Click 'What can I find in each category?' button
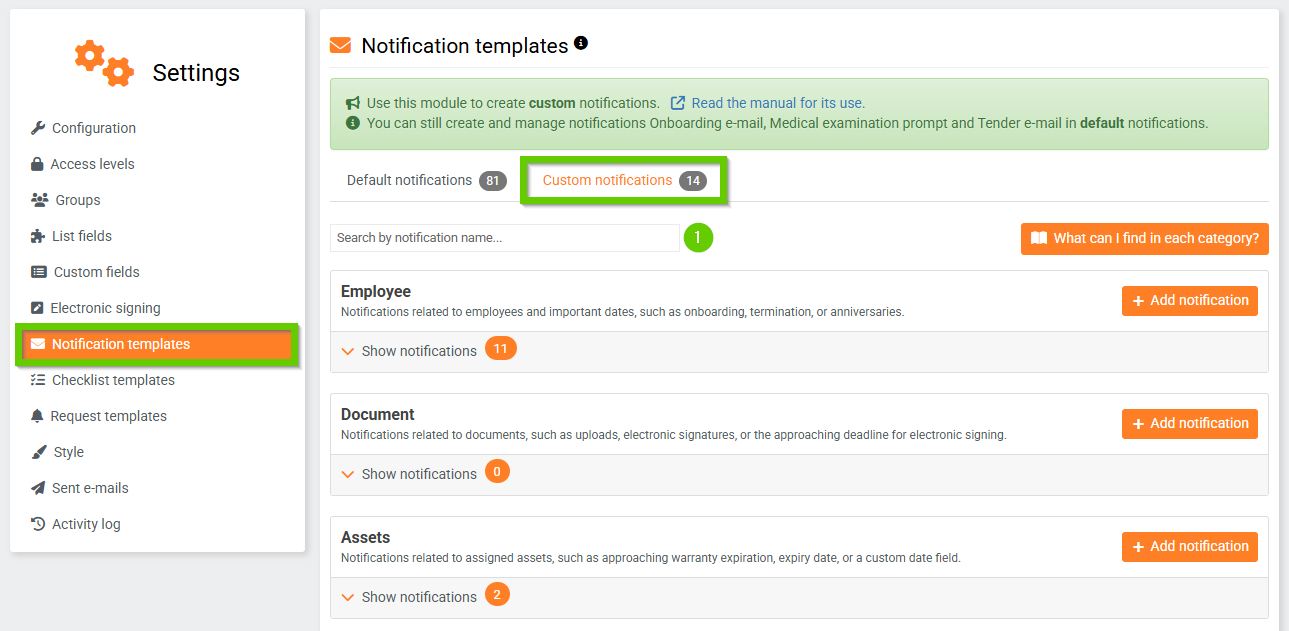The height and width of the screenshot is (631, 1289). click(1144, 238)
